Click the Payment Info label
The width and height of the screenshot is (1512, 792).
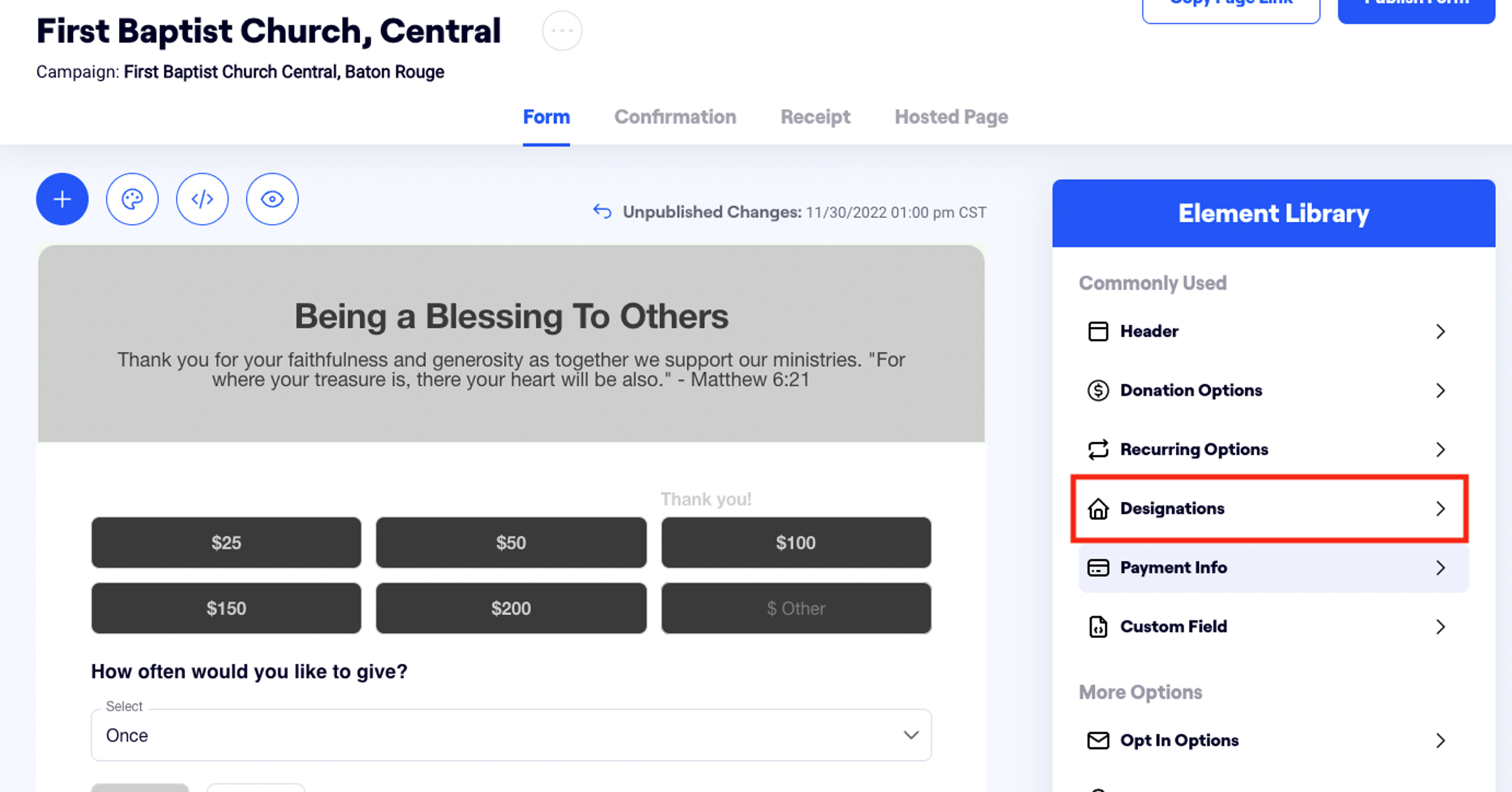point(1174,567)
